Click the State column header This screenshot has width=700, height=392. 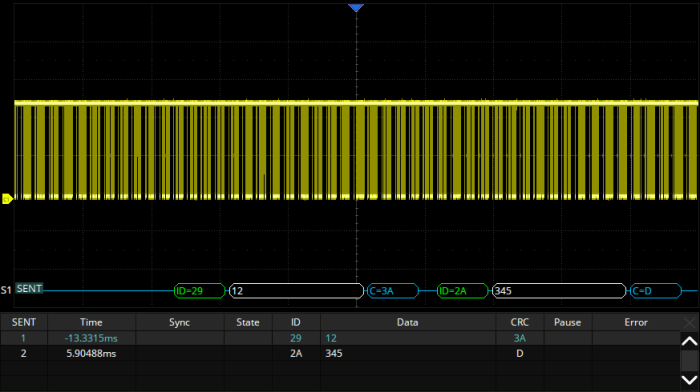pyautogui.click(x=248, y=322)
